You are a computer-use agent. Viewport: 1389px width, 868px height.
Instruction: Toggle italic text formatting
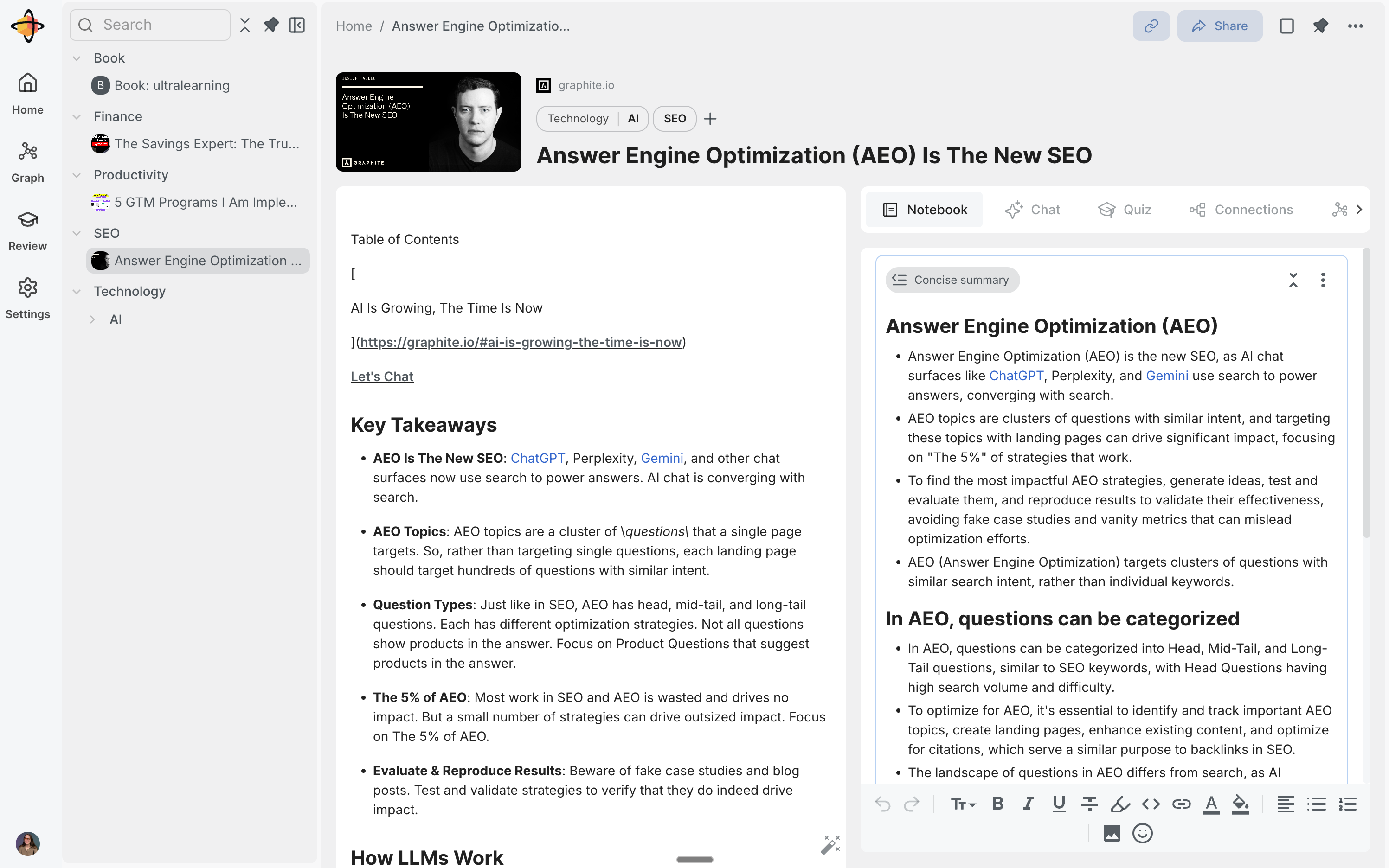coord(1028,804)
